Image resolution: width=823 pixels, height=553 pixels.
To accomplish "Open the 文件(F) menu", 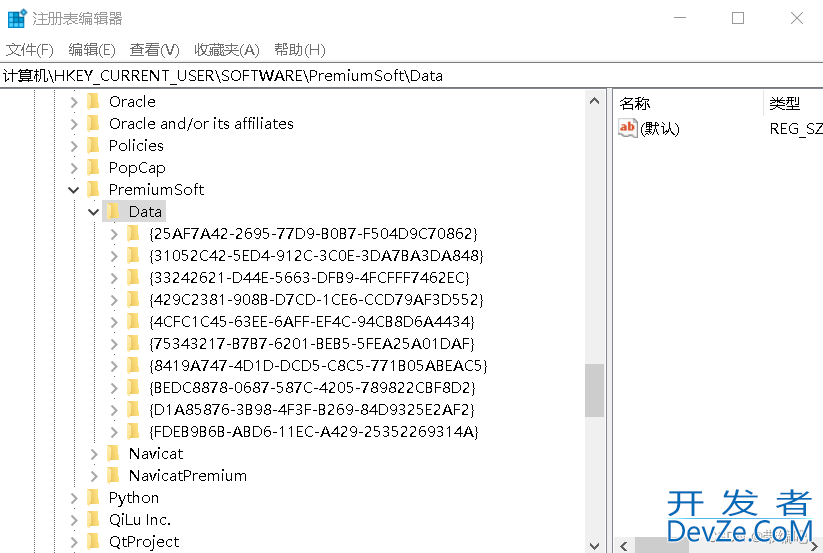I will pyautogui.click(x=30, y=49).
